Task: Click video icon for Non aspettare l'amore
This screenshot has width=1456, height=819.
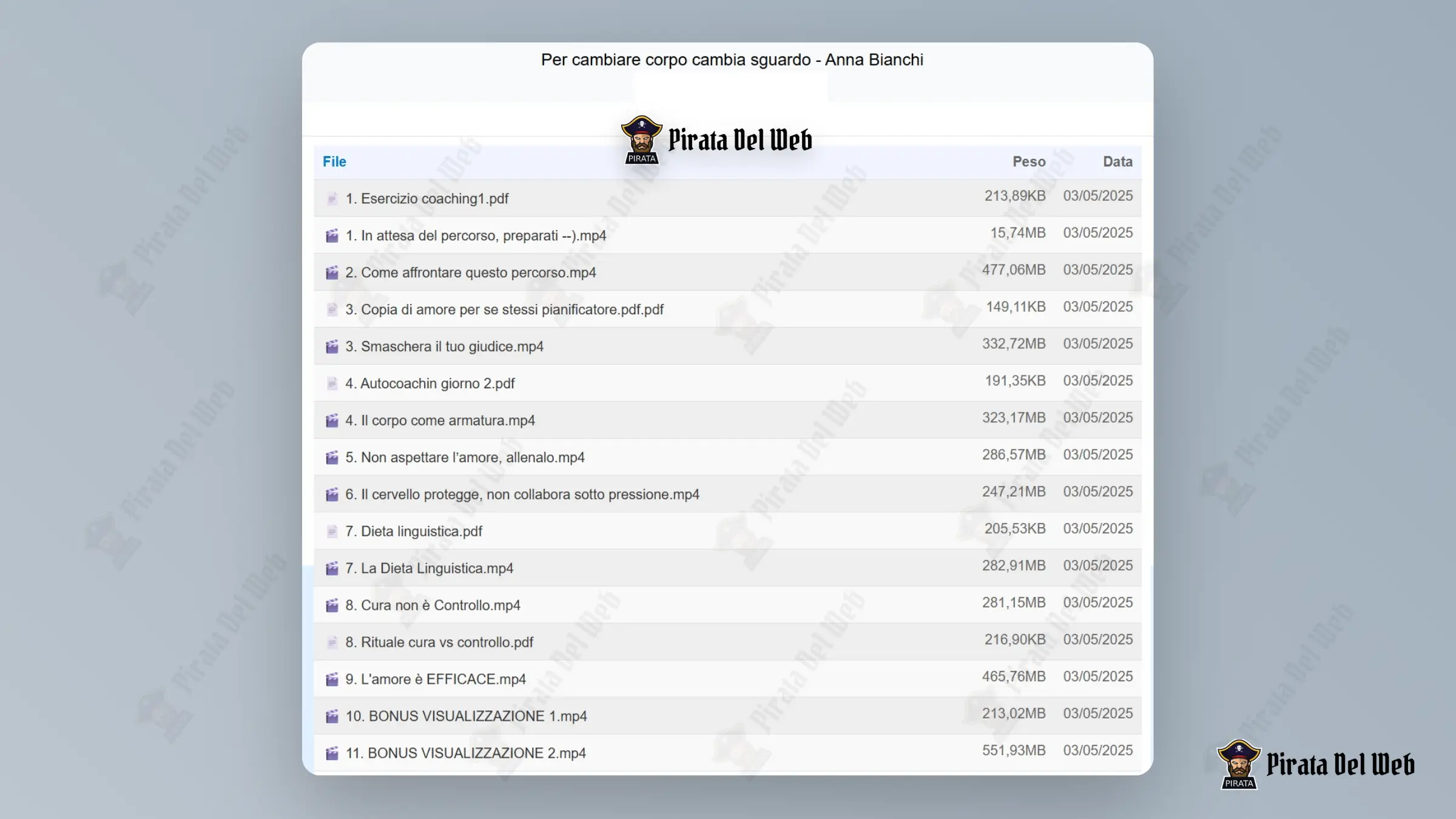Action: pyautogui.click(x=332, y=457)
